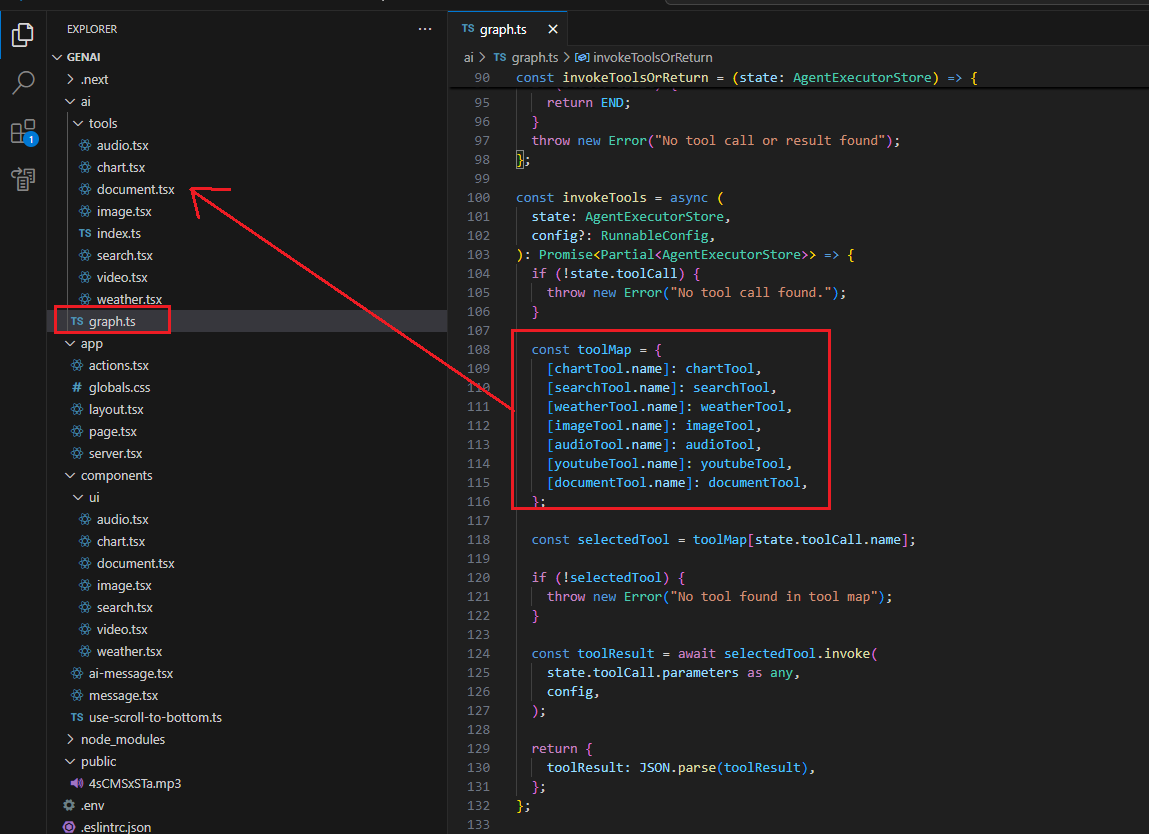Screen dimensions: 1149x834
Task: Open the page.tsx file
Action: [112, 432]
